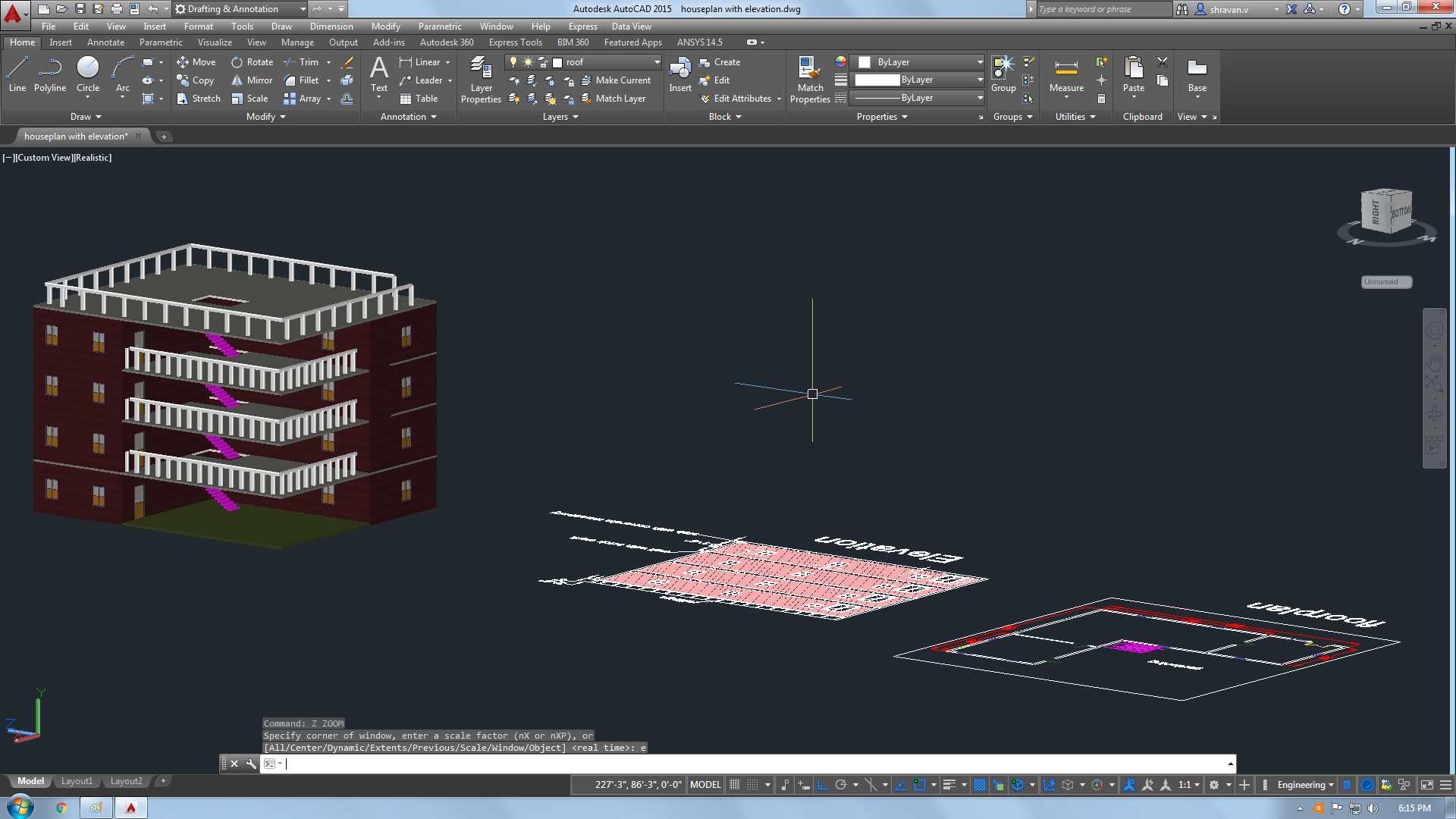
Task: Click the Custom View viewport label
Action: point(43,158)
